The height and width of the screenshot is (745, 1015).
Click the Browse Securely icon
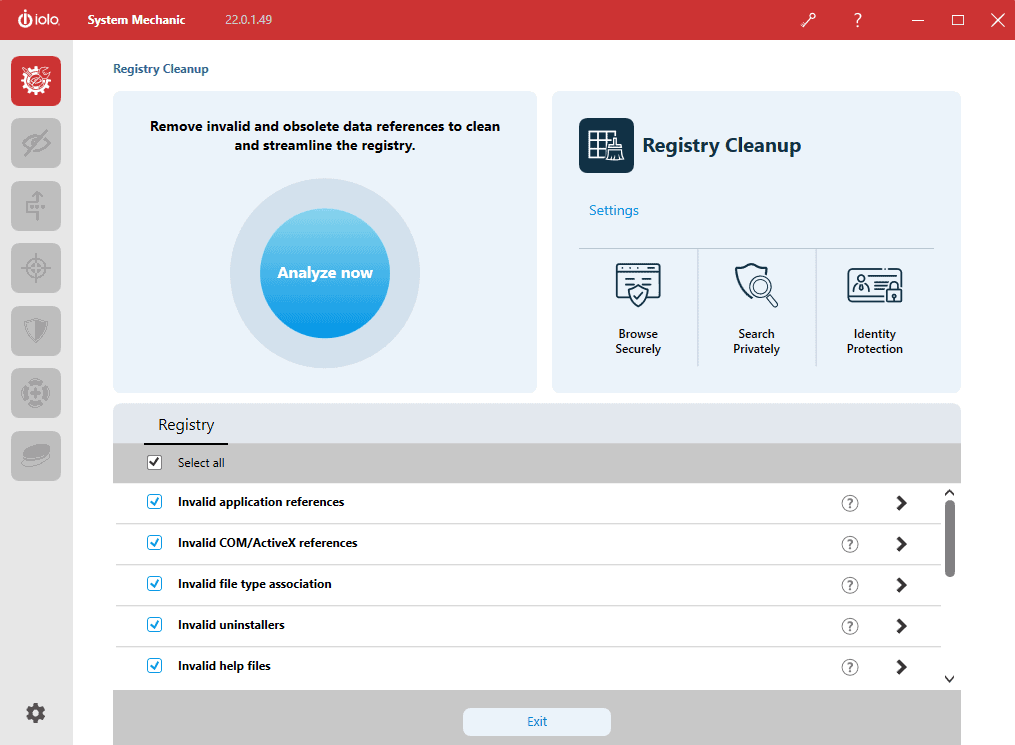pos(637,284)
